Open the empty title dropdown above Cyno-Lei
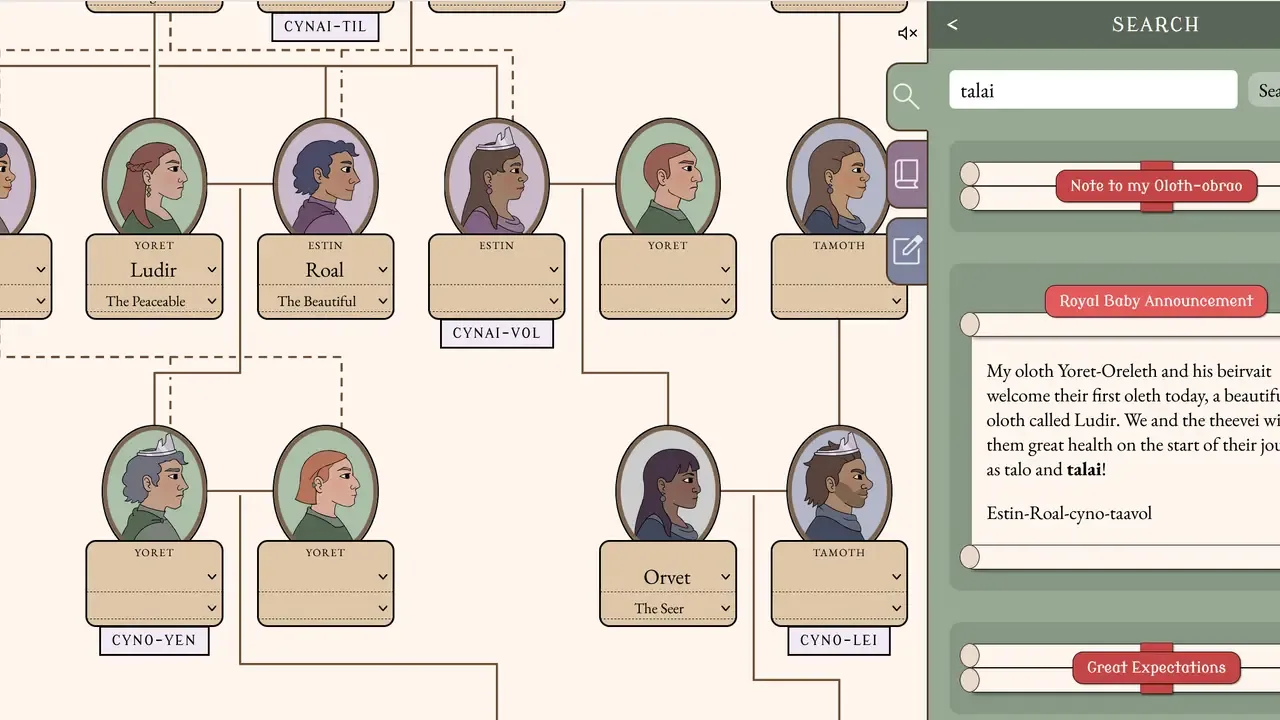 pos(838,608)
